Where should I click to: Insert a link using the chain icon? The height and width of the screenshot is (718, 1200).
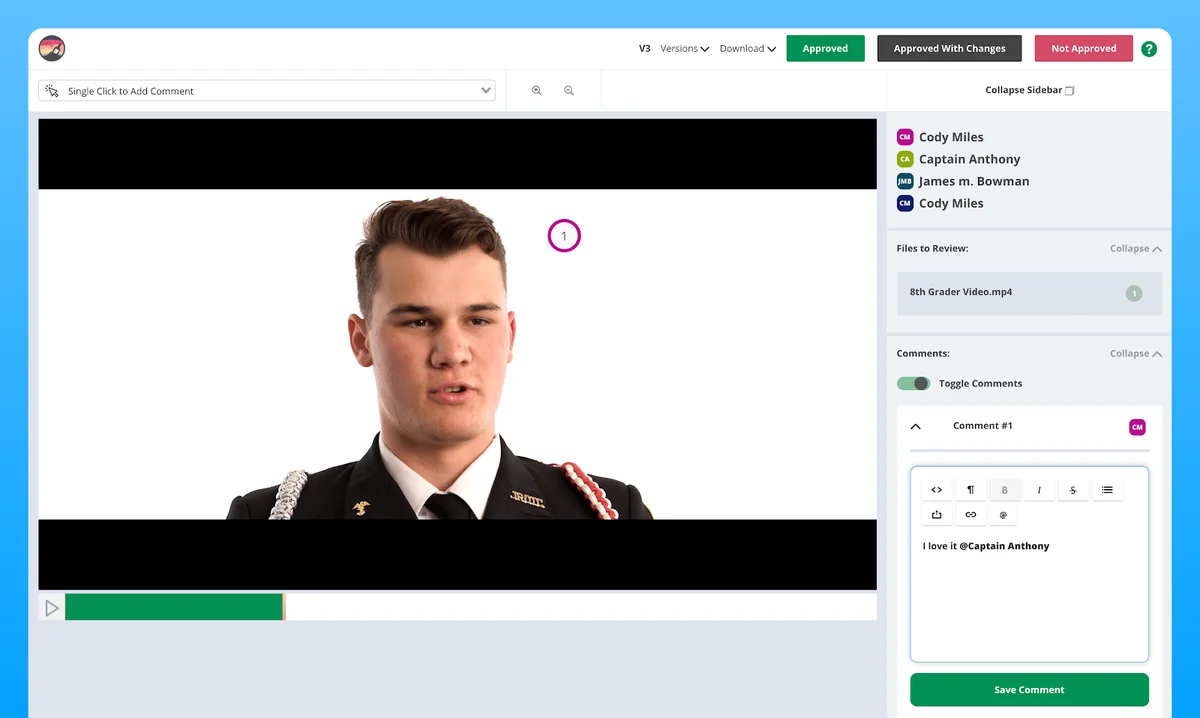click(x=971, y=515)
